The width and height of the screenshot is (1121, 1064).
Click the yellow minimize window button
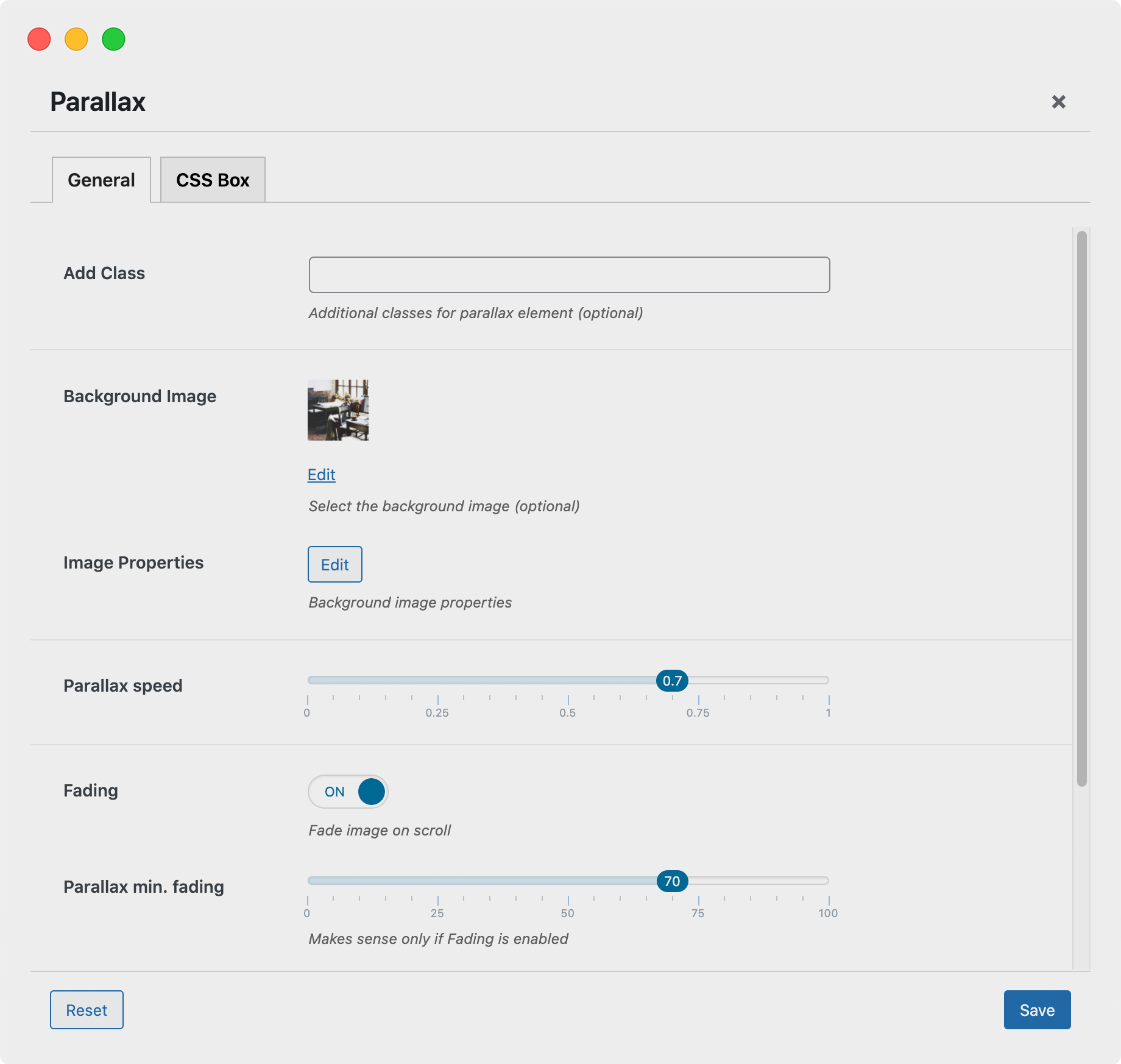76,40
